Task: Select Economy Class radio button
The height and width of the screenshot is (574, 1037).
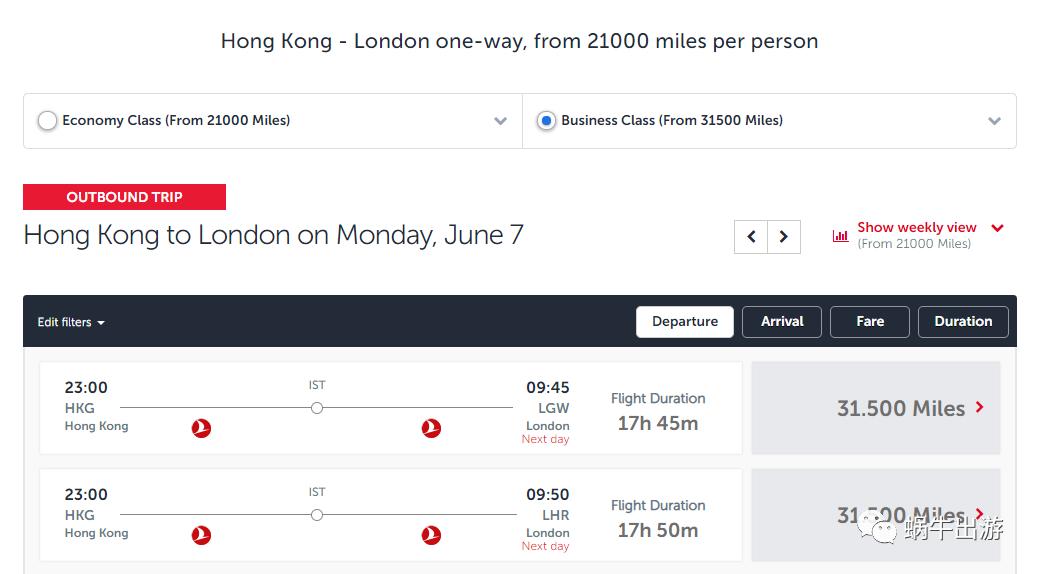Action: click(x=47, y=121)
